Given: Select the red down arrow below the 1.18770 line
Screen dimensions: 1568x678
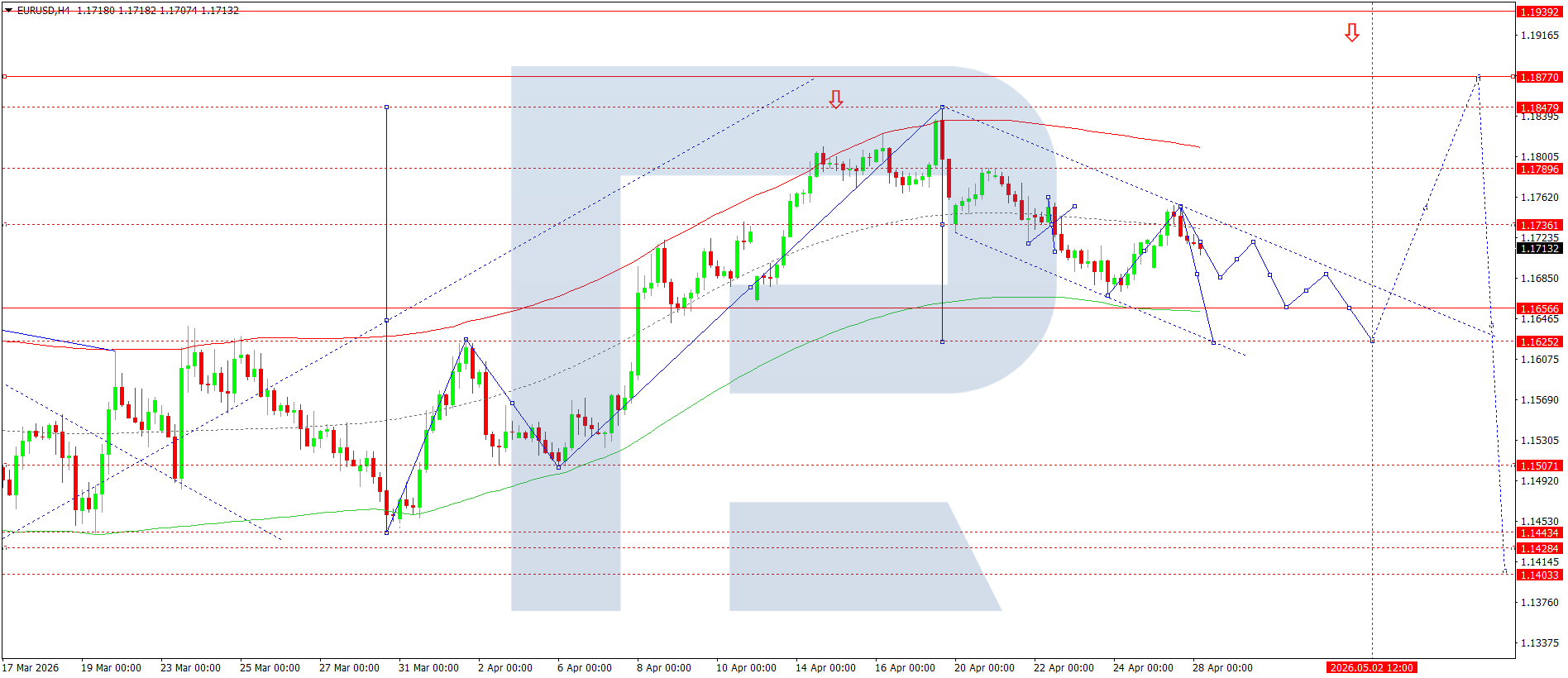Looking at the screenshot, I should tap(835, 99).
